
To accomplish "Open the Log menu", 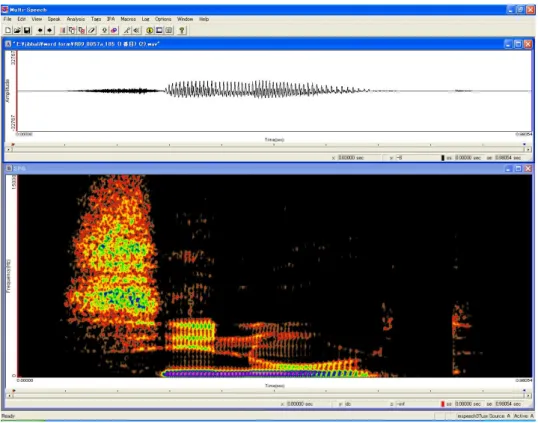I will 145,19.
